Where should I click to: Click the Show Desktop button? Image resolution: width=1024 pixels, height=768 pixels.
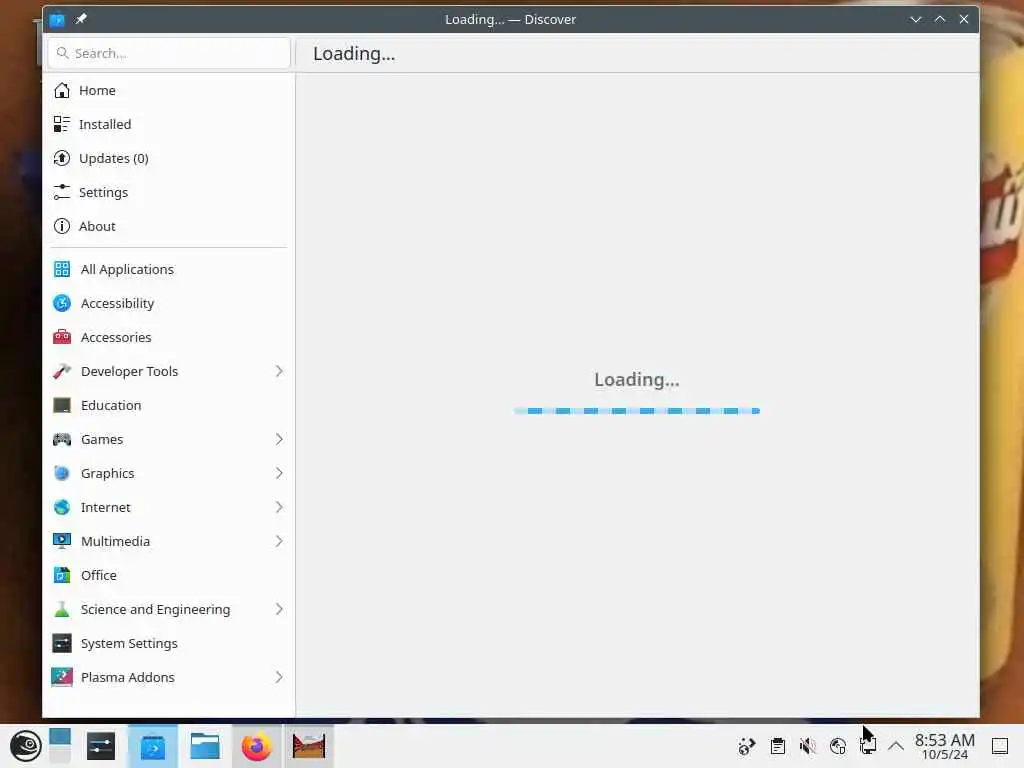(x=1000, y=746)
